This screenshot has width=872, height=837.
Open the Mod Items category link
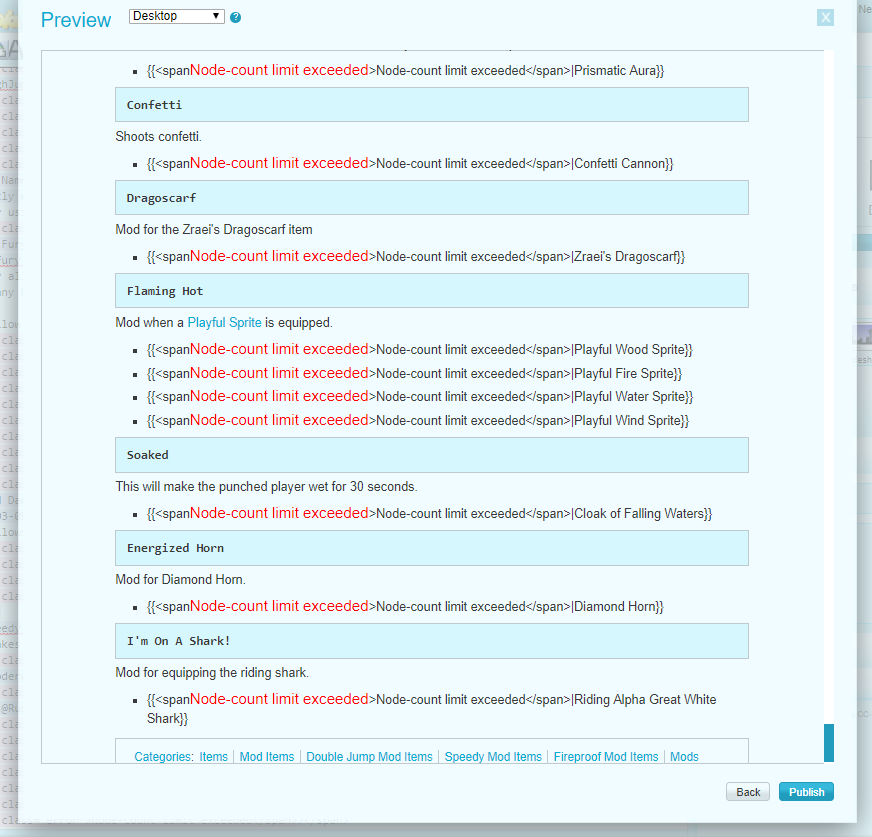tap(267, 757)
